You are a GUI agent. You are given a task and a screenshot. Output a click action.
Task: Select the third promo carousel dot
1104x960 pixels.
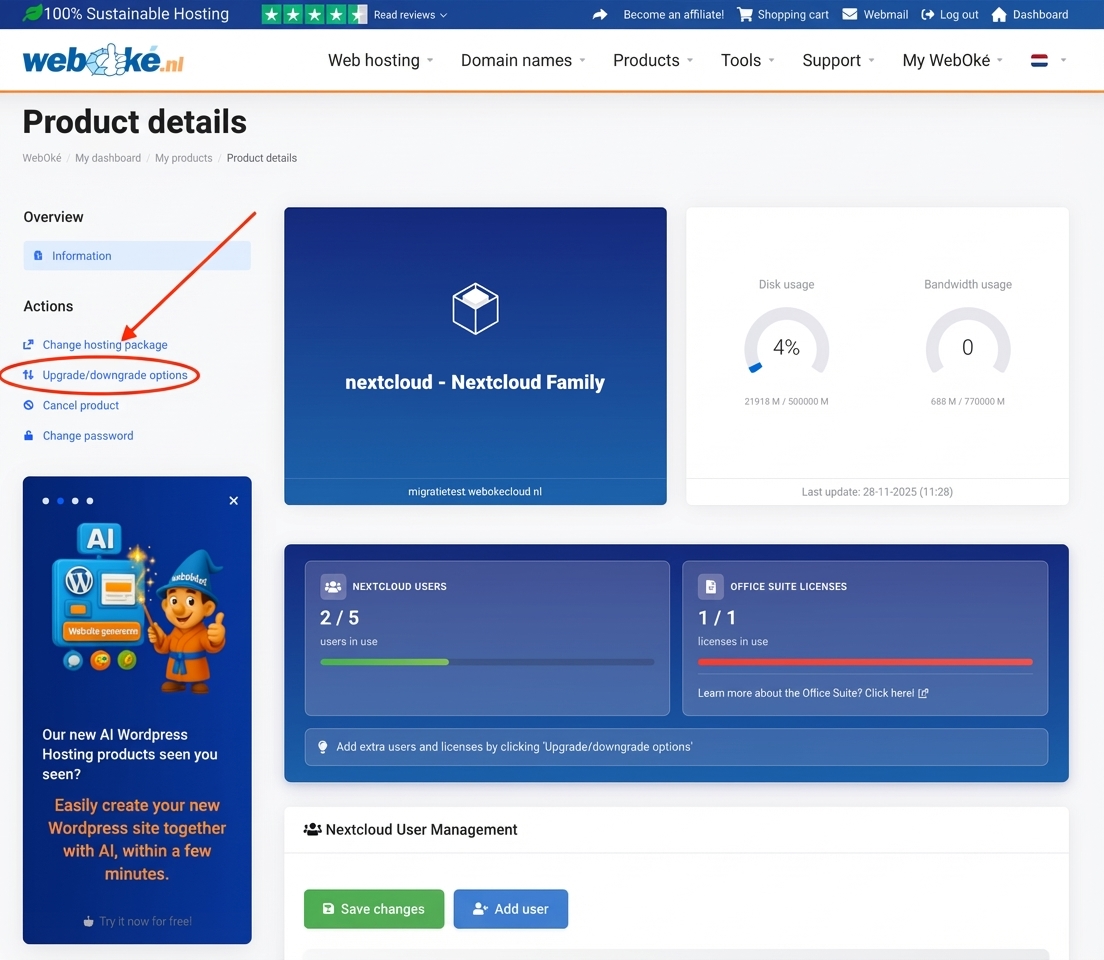click(75, 501)
